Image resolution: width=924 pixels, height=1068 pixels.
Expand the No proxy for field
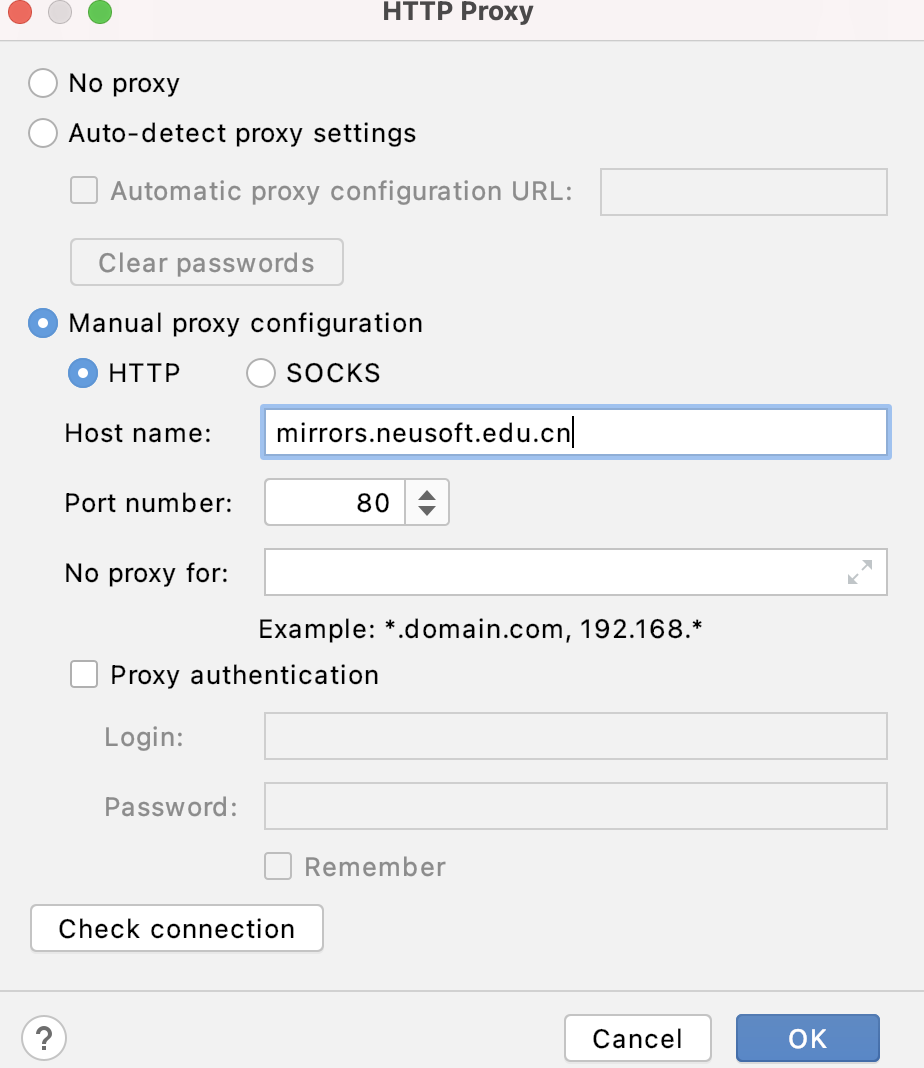click(859, 572)
